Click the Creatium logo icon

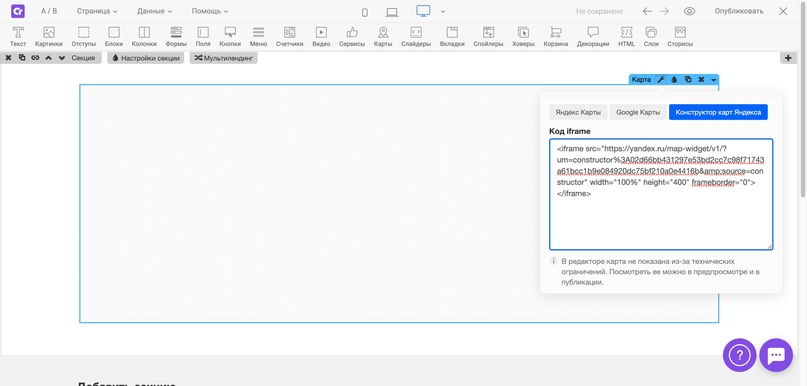click(x=17, y=11)
